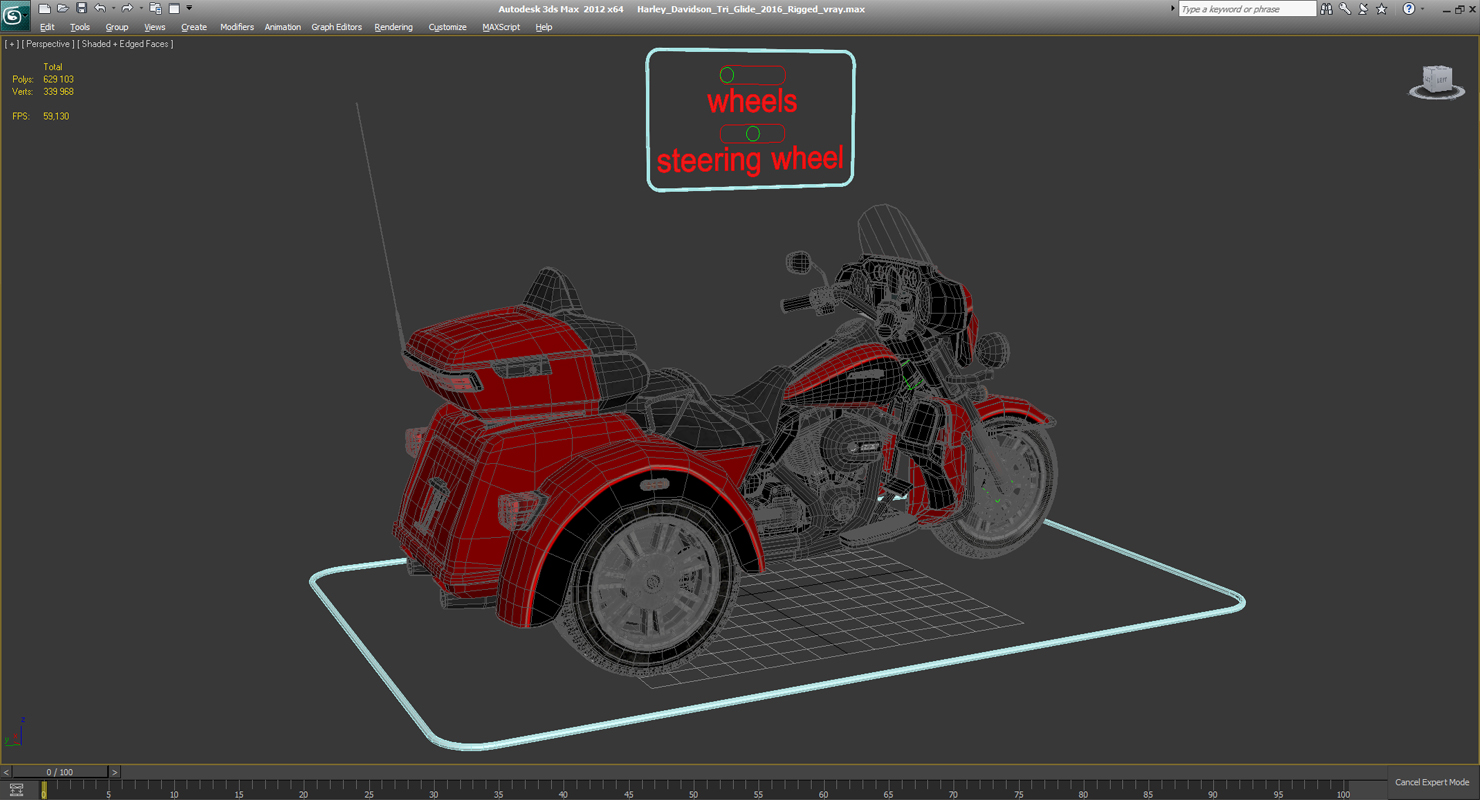The image size is (1480, 800).
Task: Open the Views menu
Action: [x=155, y=27]
